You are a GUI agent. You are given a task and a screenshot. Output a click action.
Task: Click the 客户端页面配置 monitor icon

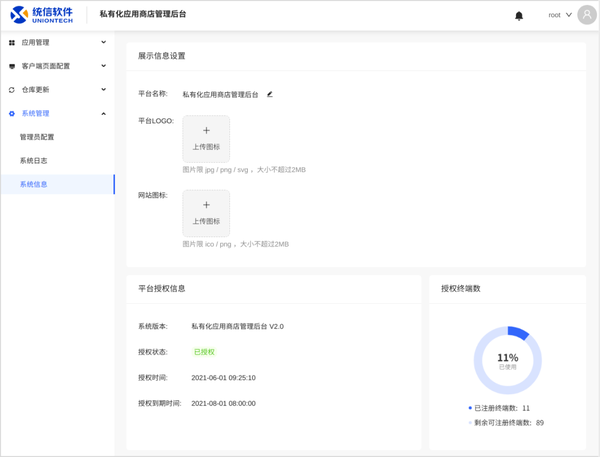[12, 66]
